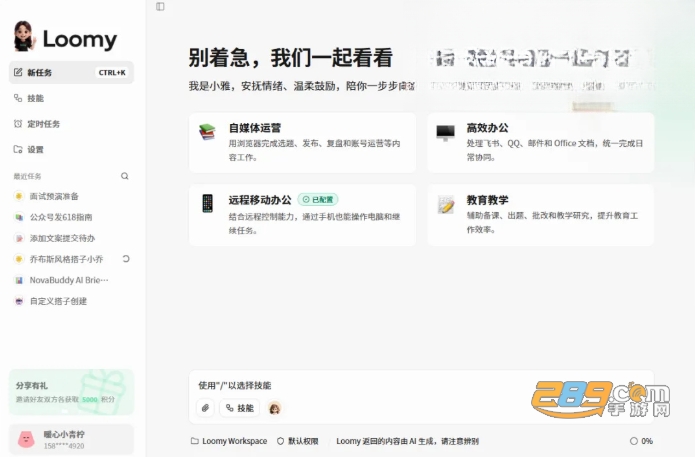The image size is (695, 457).
Task: Open recent task NovaBuddy AI Brie…
Action: tap(69, 280)
